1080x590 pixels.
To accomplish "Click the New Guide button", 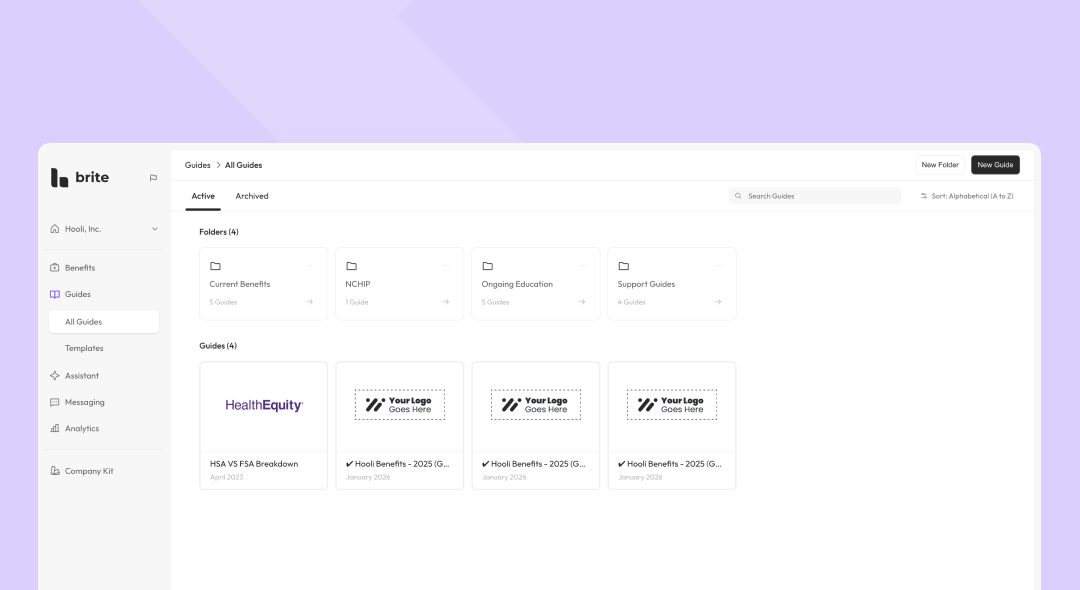I will coord(995,165).
